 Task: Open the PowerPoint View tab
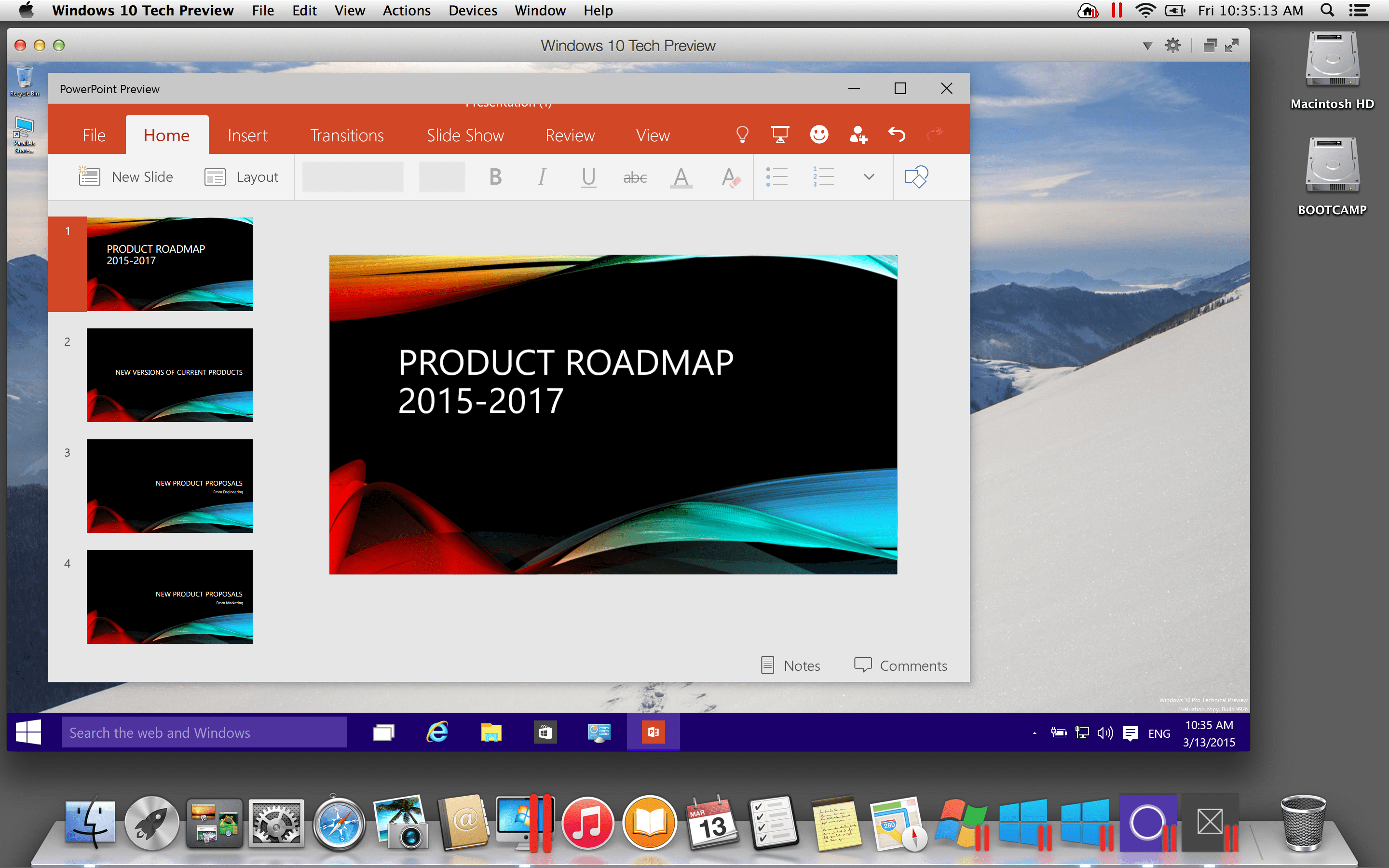(x=653, y=136)
